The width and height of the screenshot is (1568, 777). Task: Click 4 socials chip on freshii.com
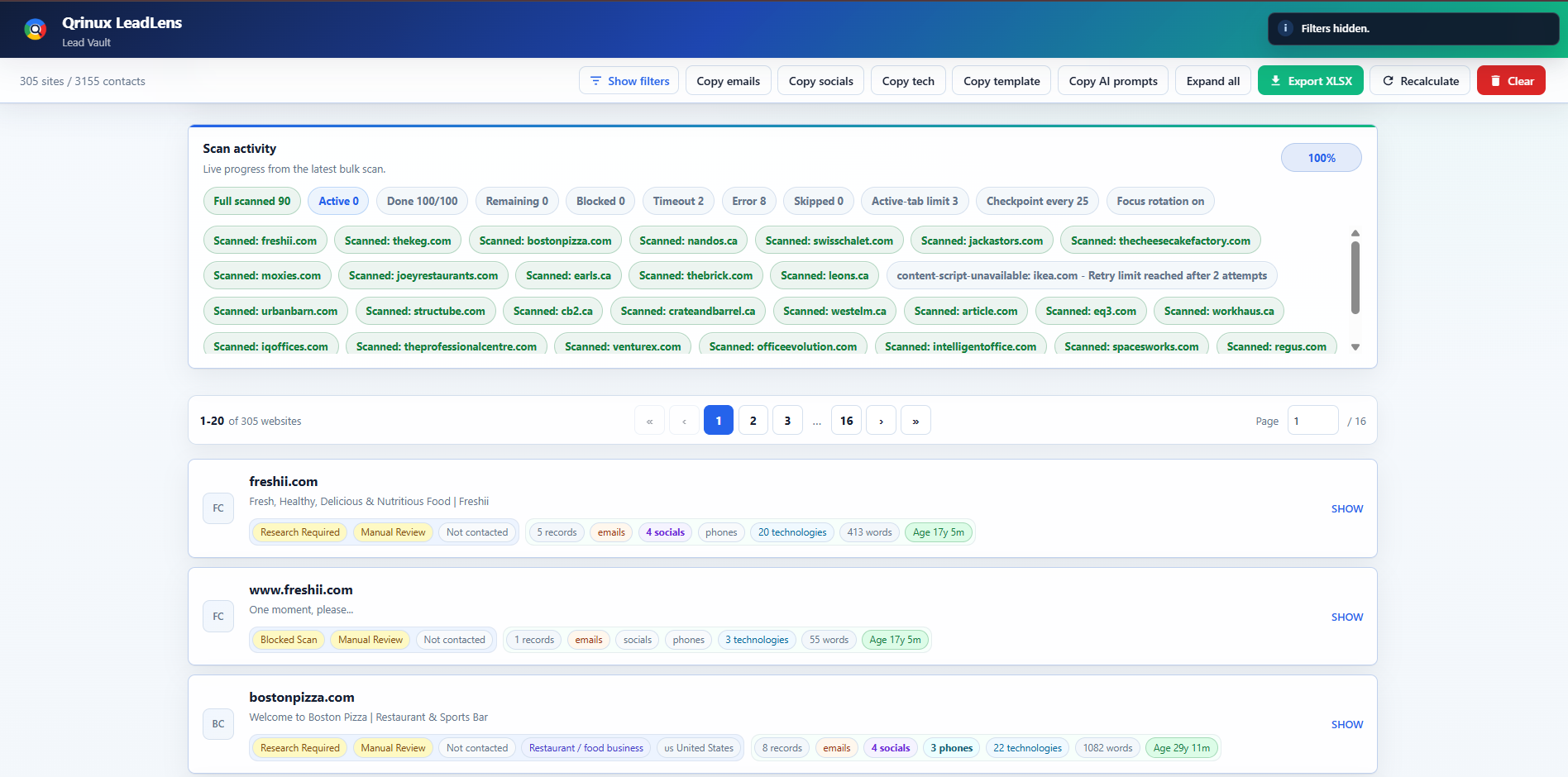(x=666, y=532)
